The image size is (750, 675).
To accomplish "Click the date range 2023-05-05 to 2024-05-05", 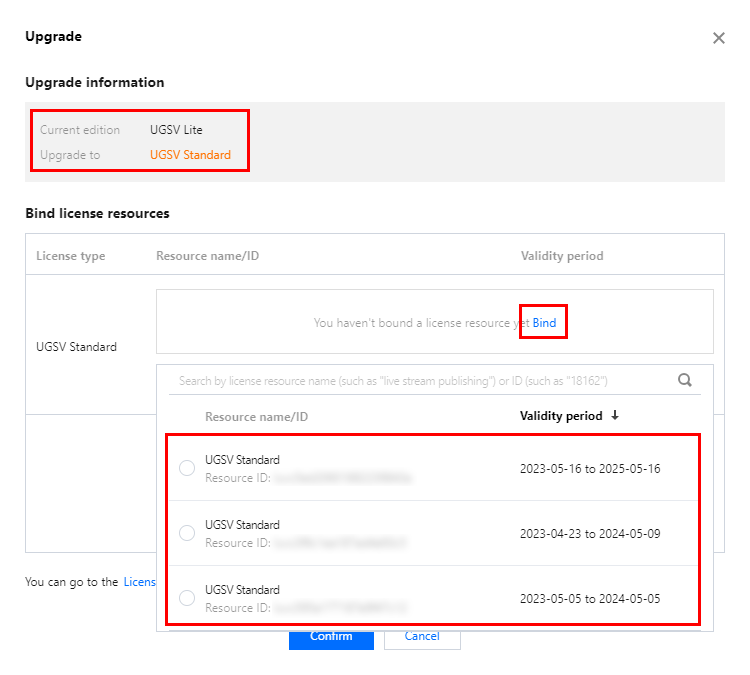I will coord(590,598).
